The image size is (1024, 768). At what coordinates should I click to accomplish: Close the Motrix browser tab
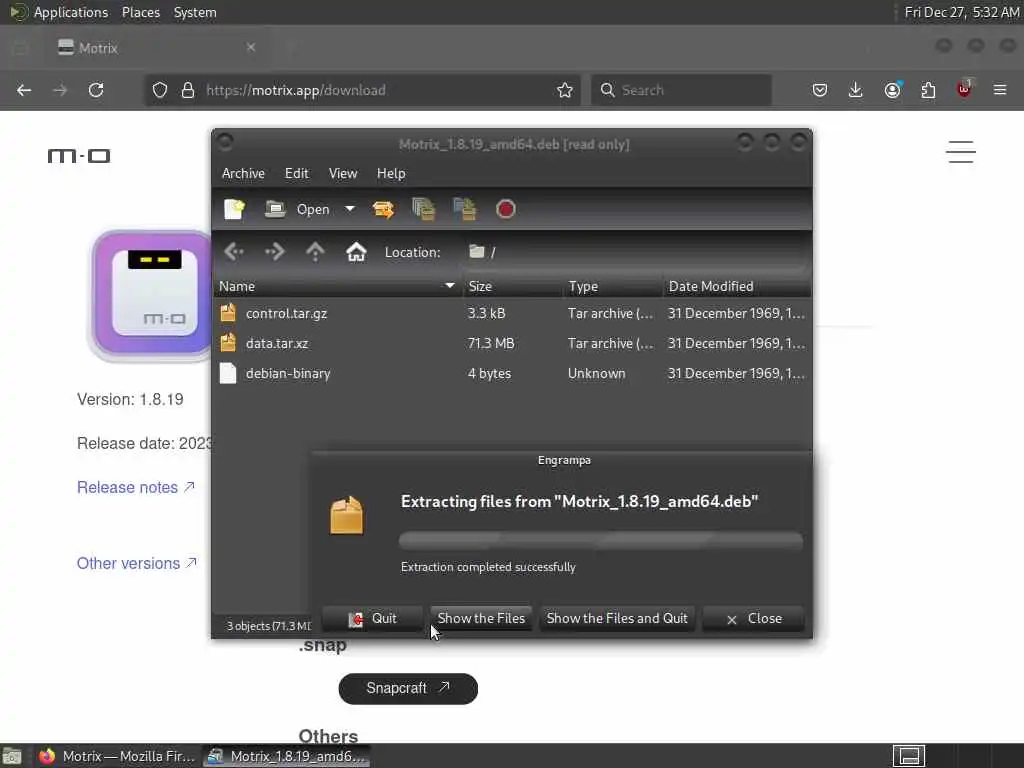pyautogui.click(x=251, y=47)
